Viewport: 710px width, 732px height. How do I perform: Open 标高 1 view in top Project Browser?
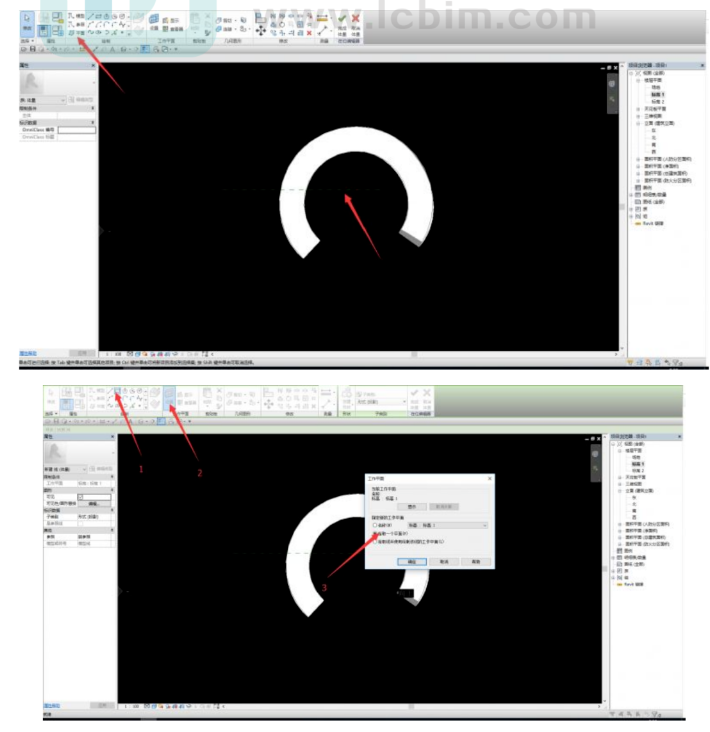pos(658,95)
